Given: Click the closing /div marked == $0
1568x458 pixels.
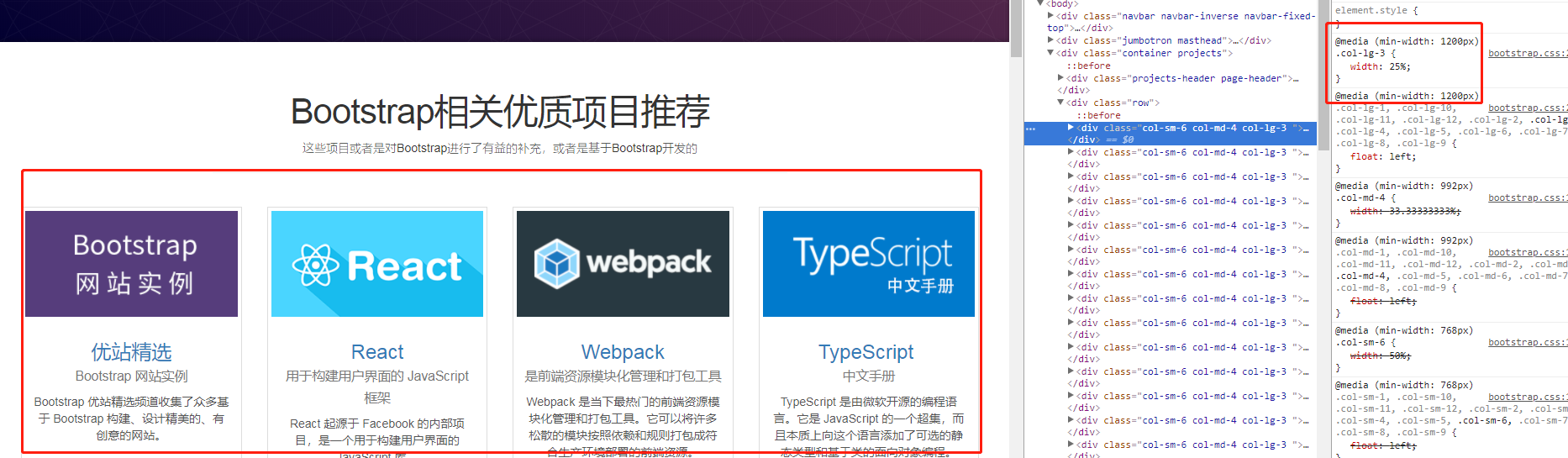Looking at the screenshot, I should (1100, 140).
